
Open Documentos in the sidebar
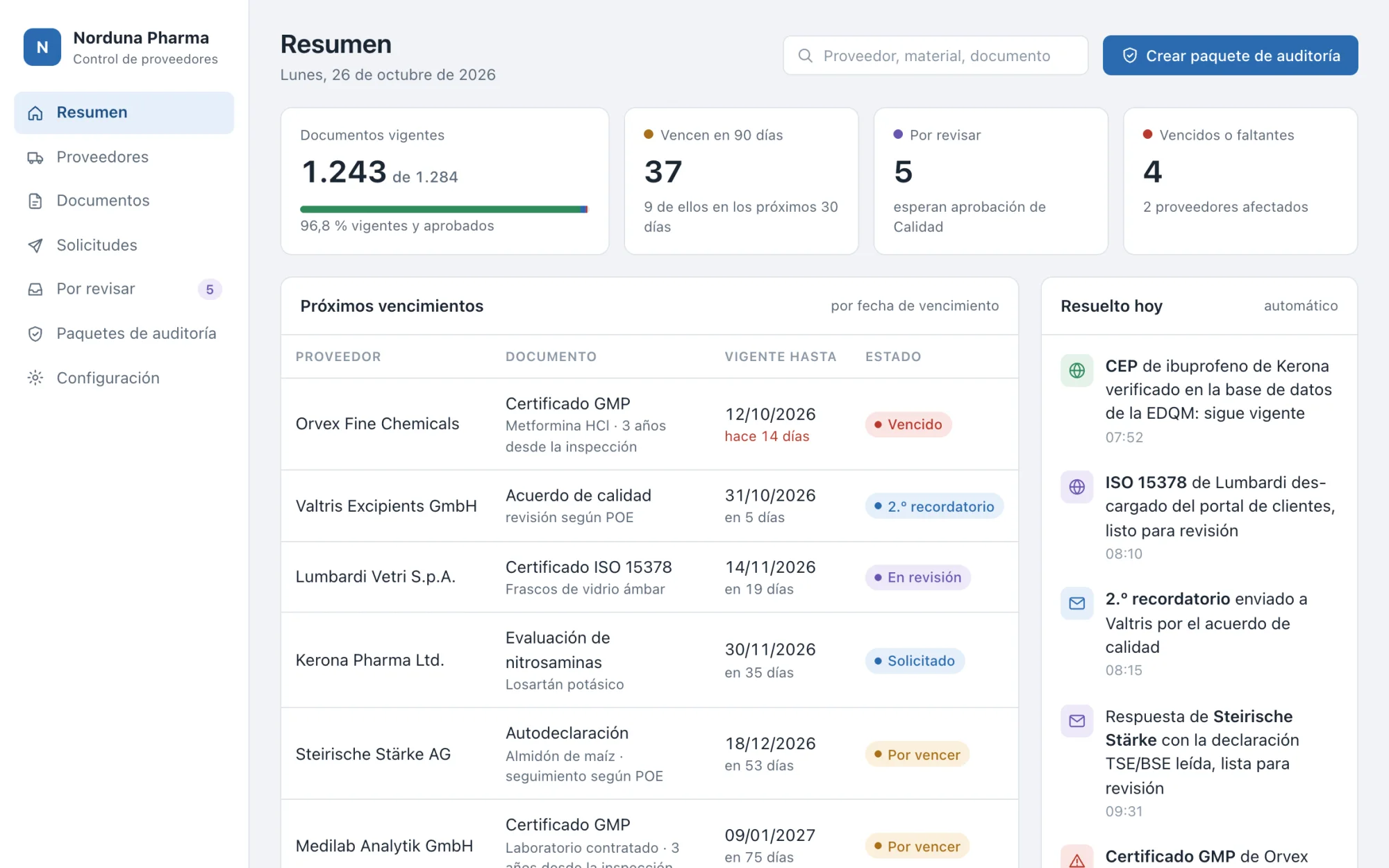tap(124, 201)
